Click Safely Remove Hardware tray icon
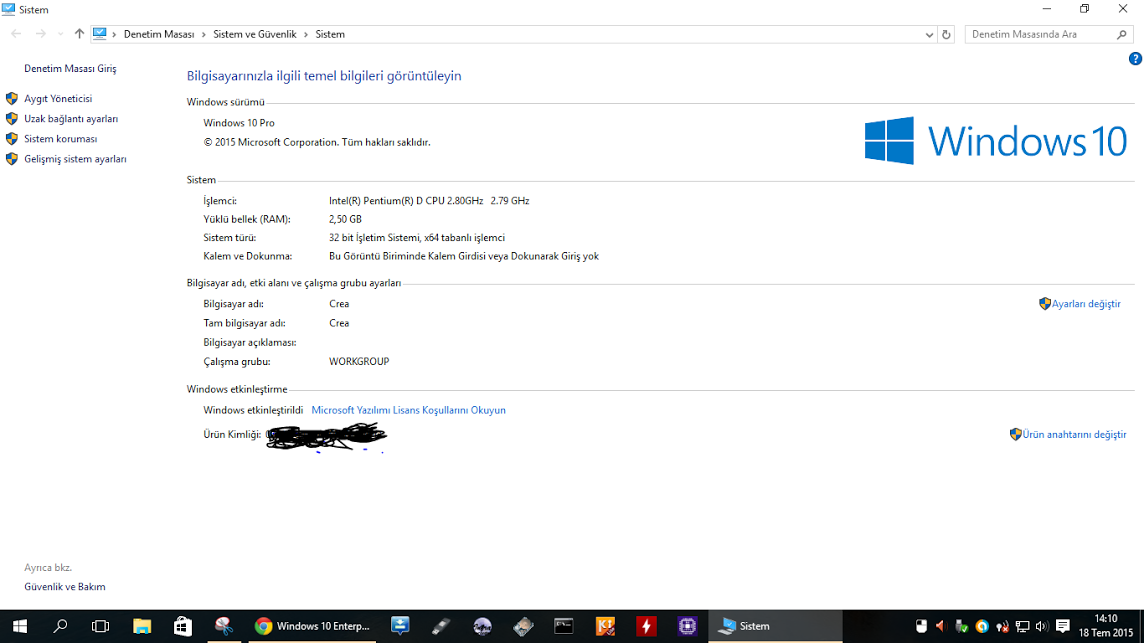1144x643 pixels. tap(962, 626)
